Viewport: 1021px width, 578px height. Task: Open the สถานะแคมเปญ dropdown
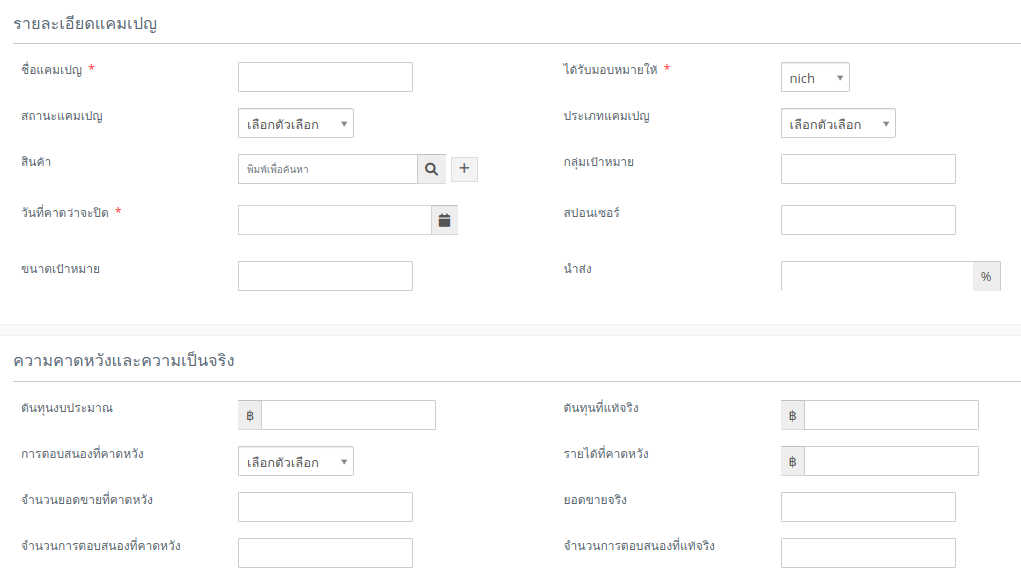tap(296, 124)
